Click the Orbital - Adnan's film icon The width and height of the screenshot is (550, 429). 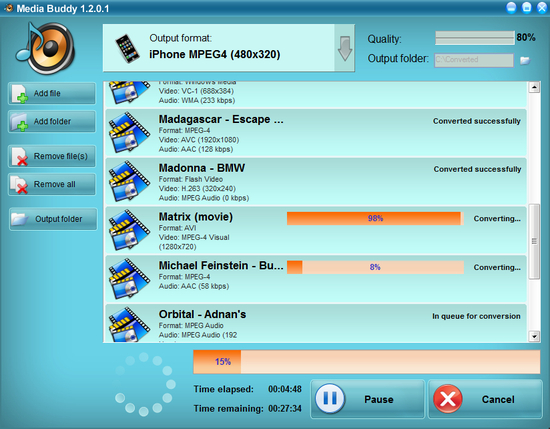point(129,324)
